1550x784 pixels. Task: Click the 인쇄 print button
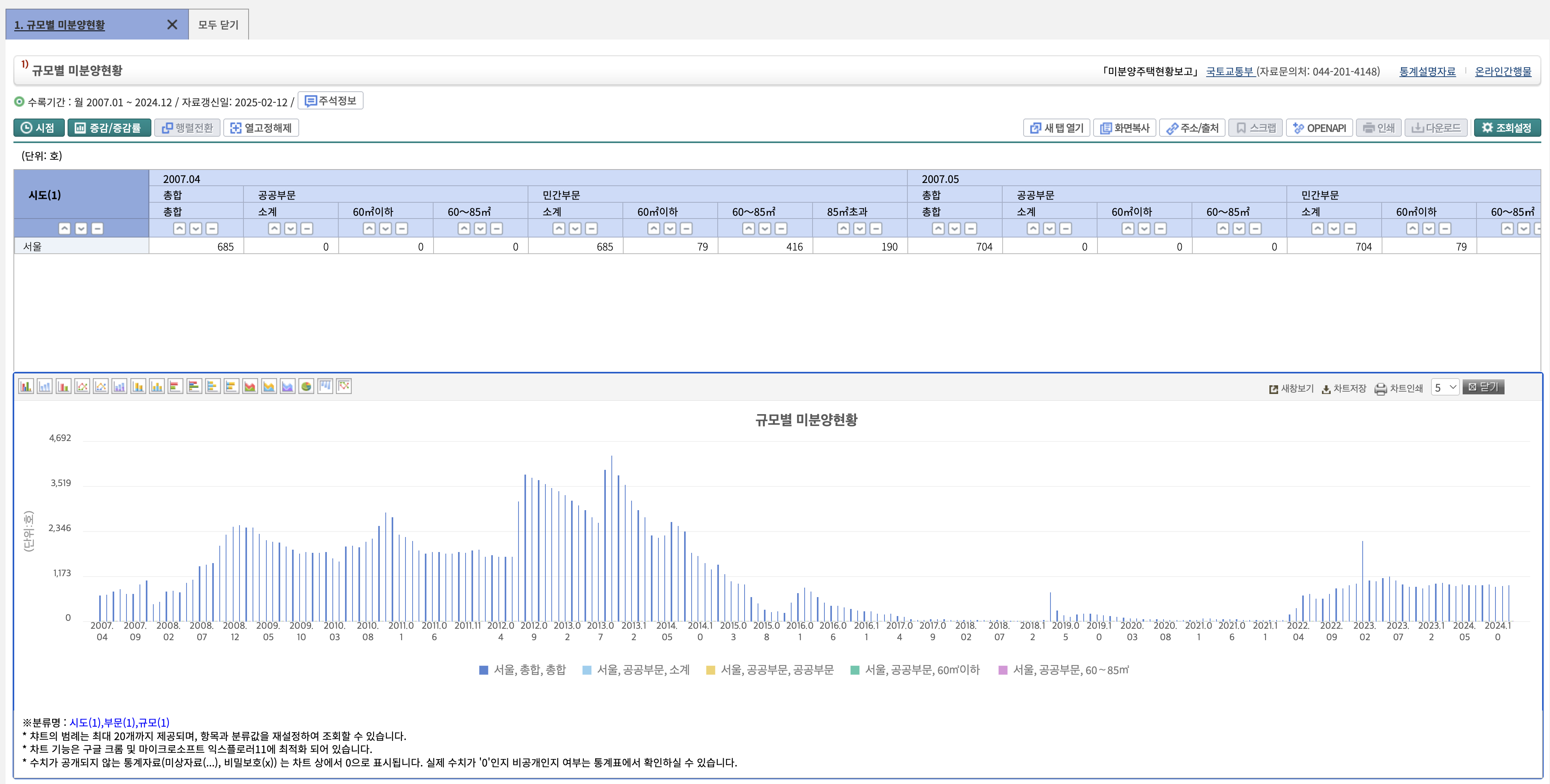[1378, 128]
